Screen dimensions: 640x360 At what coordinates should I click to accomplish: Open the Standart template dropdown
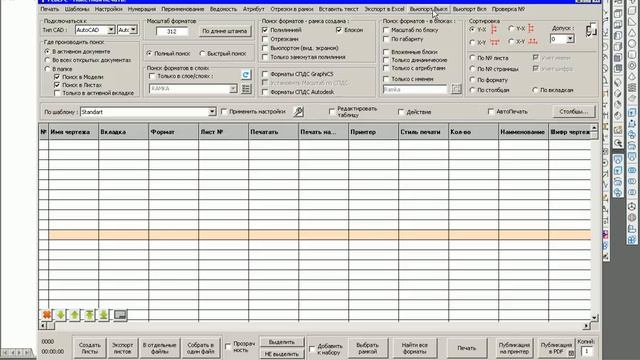pyautogui.click(x=212, y=111)
